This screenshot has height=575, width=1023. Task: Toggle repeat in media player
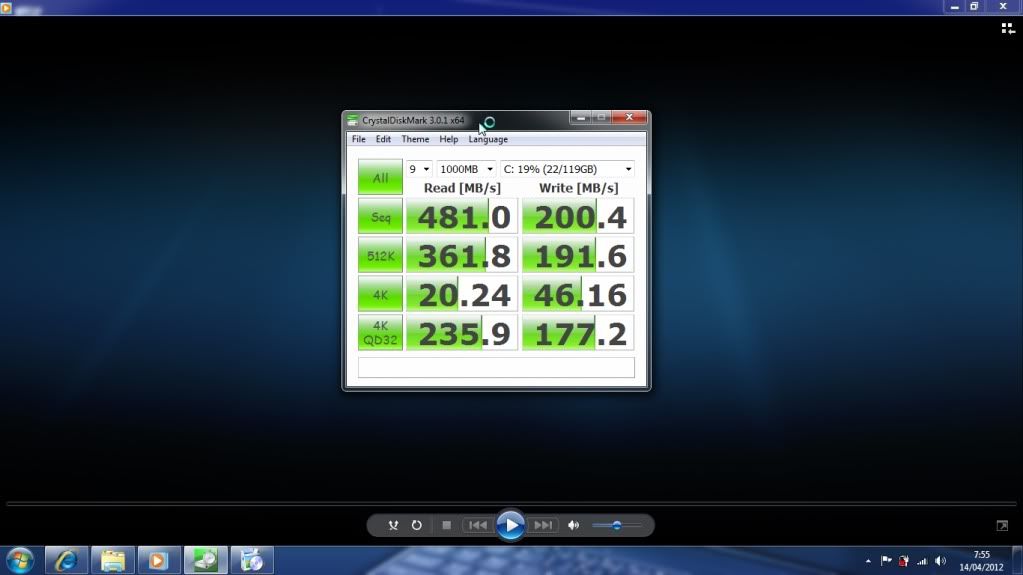416,525
